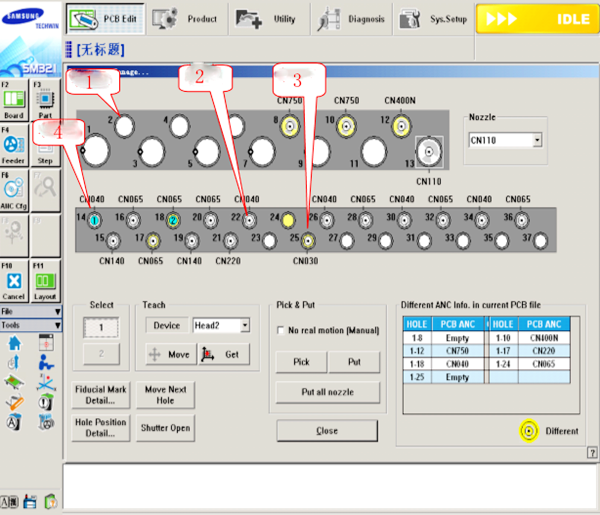Select ANC hole 4 in top rack
Viewport: 600px width, 515px height.
click(x=179, y=126)
